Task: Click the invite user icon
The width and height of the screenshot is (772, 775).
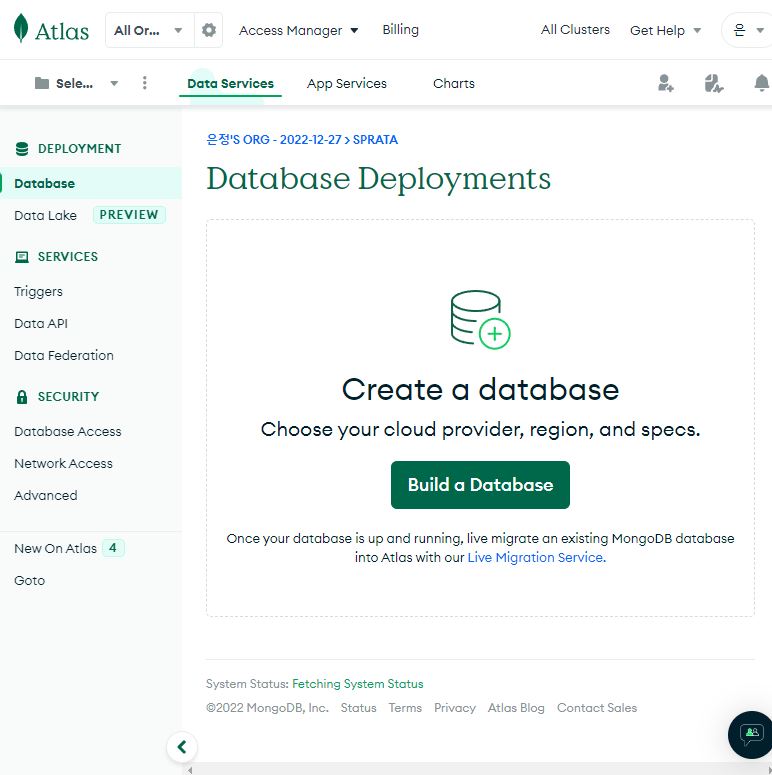Action: point(665,83)
